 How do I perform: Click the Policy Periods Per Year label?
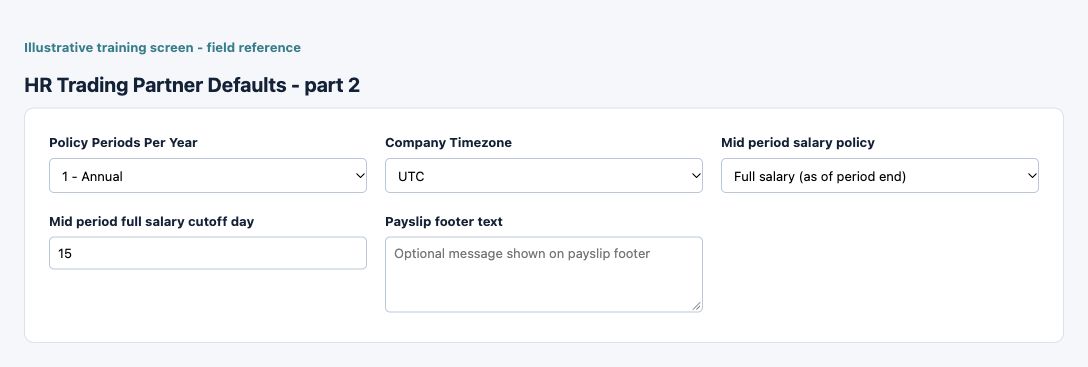pos(124,143)
